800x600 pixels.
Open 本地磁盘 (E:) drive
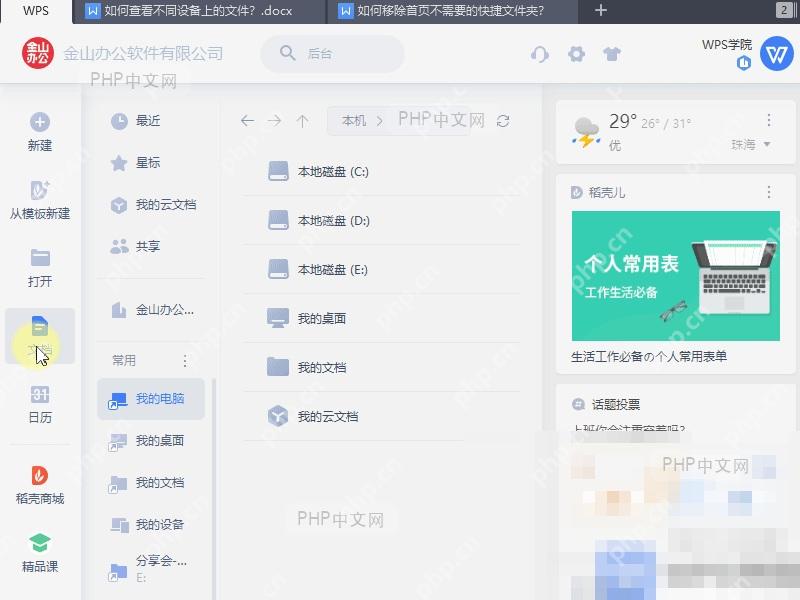[380, 269]
